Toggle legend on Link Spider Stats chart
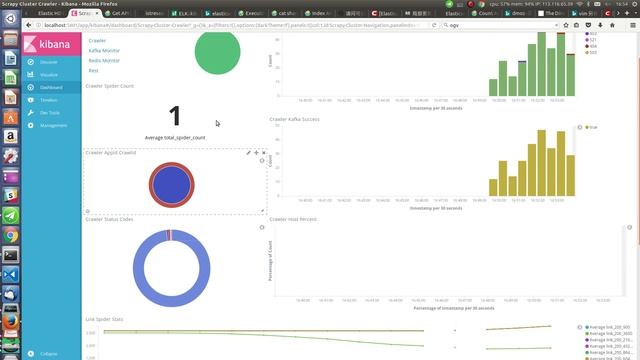 (x=580, y=327)
